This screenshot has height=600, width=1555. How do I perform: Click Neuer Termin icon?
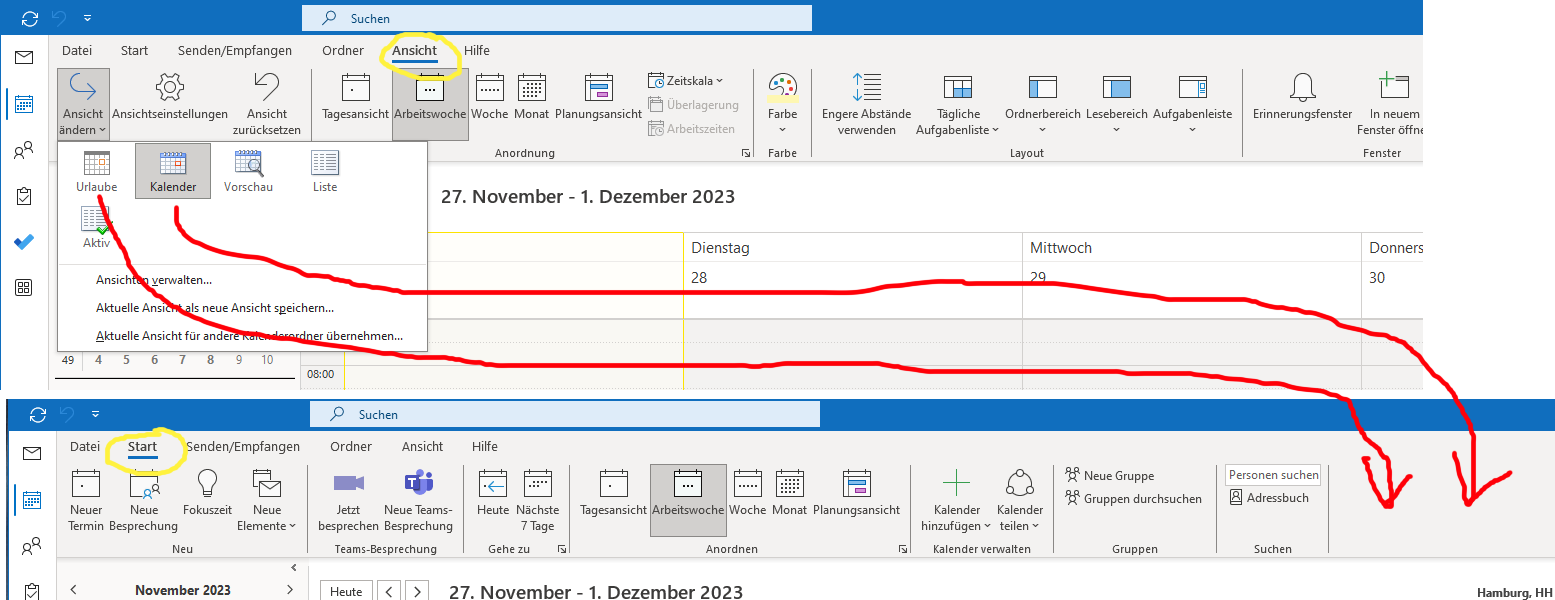(87, 500)
